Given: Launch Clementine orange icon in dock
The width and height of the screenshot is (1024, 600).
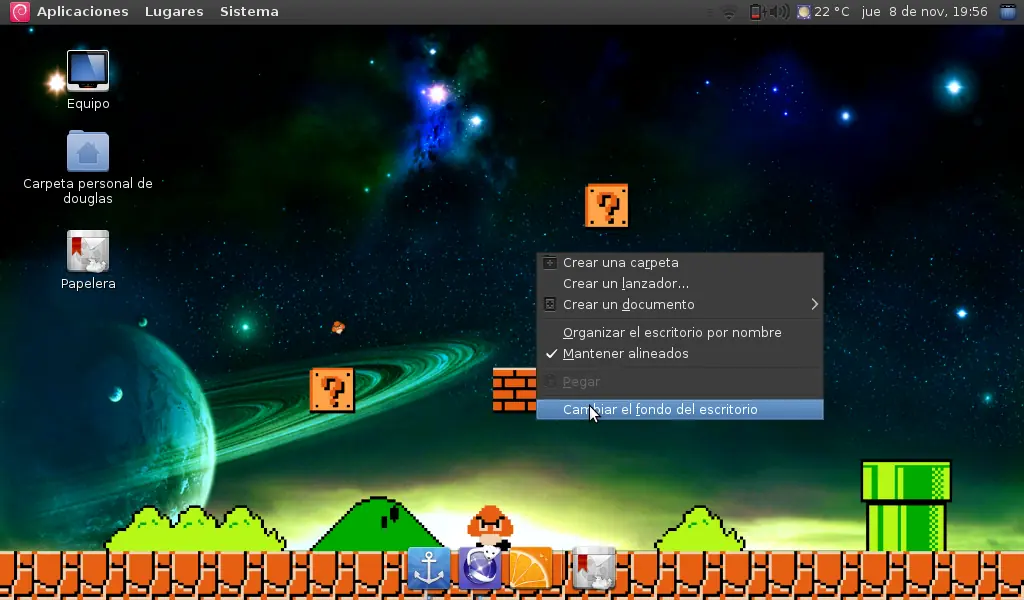Looking at the screenshot, I should tap(531, 569).
